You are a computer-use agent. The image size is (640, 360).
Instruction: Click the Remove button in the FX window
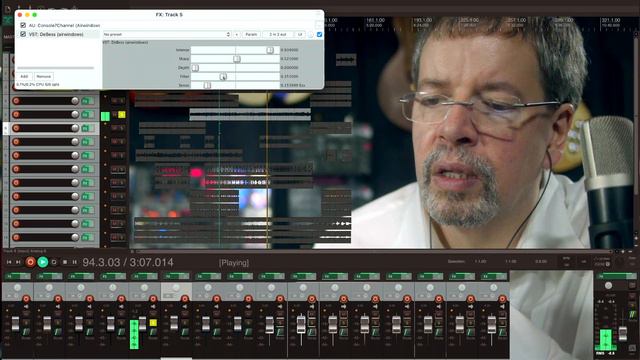click(x=43, y=76)
